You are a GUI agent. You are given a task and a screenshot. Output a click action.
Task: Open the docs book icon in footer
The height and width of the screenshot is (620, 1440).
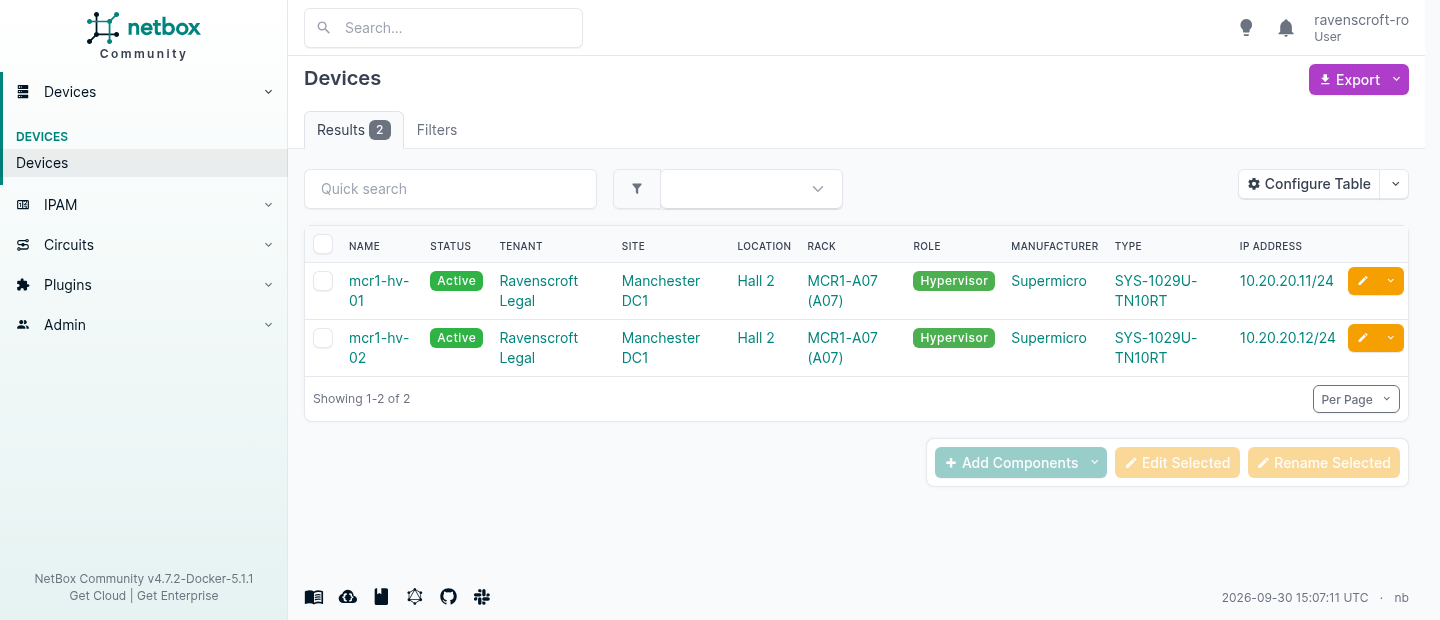314,597
